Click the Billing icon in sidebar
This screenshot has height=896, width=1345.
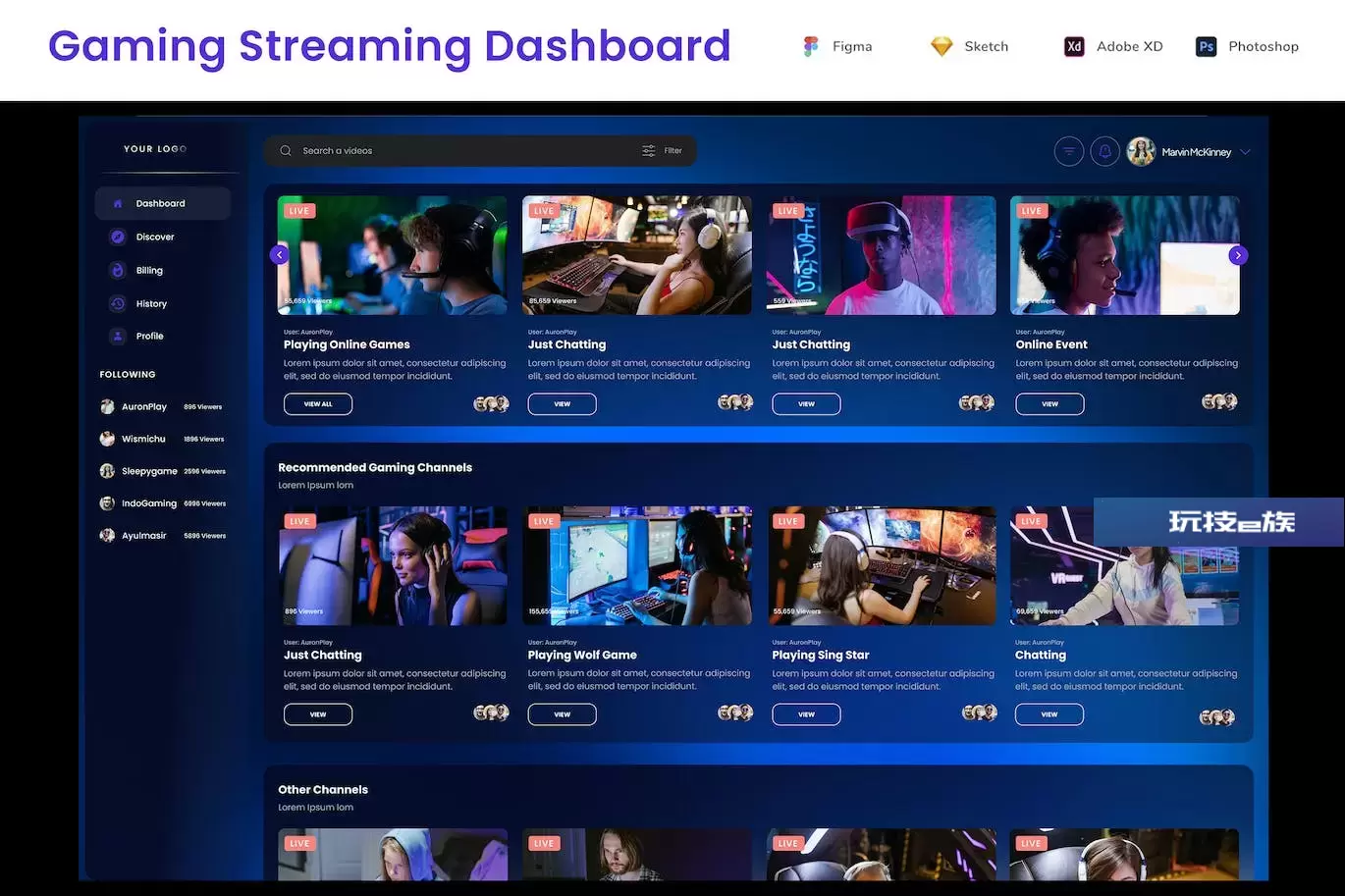pyautogui.click(x=118, y=270)
